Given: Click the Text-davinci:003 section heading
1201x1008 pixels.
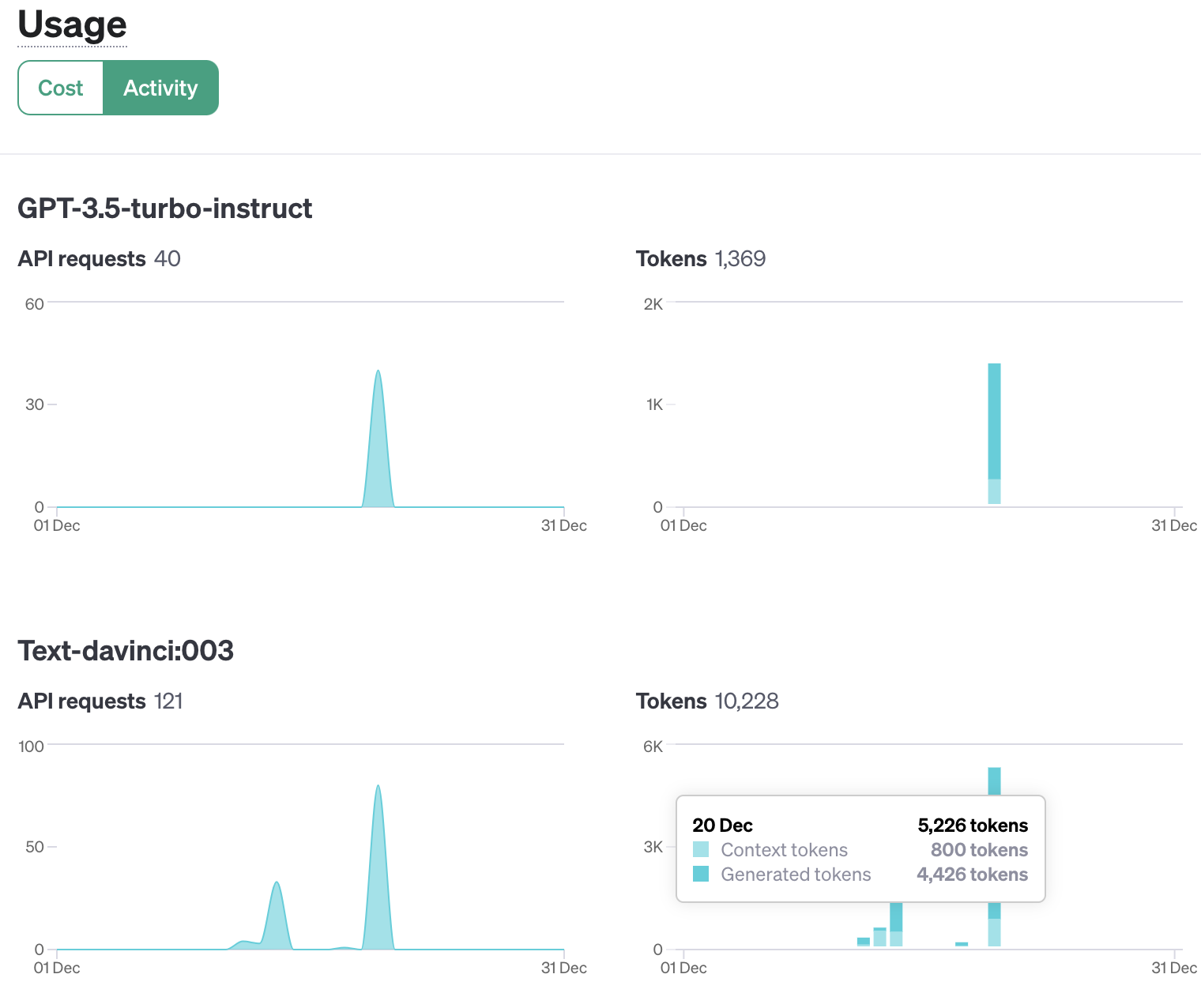Looking at the screenshot, I should [126, 651].
